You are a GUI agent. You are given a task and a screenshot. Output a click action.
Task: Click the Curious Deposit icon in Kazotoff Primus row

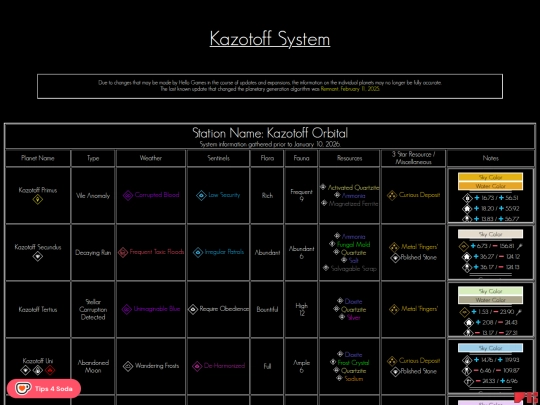tap(392, 195)
